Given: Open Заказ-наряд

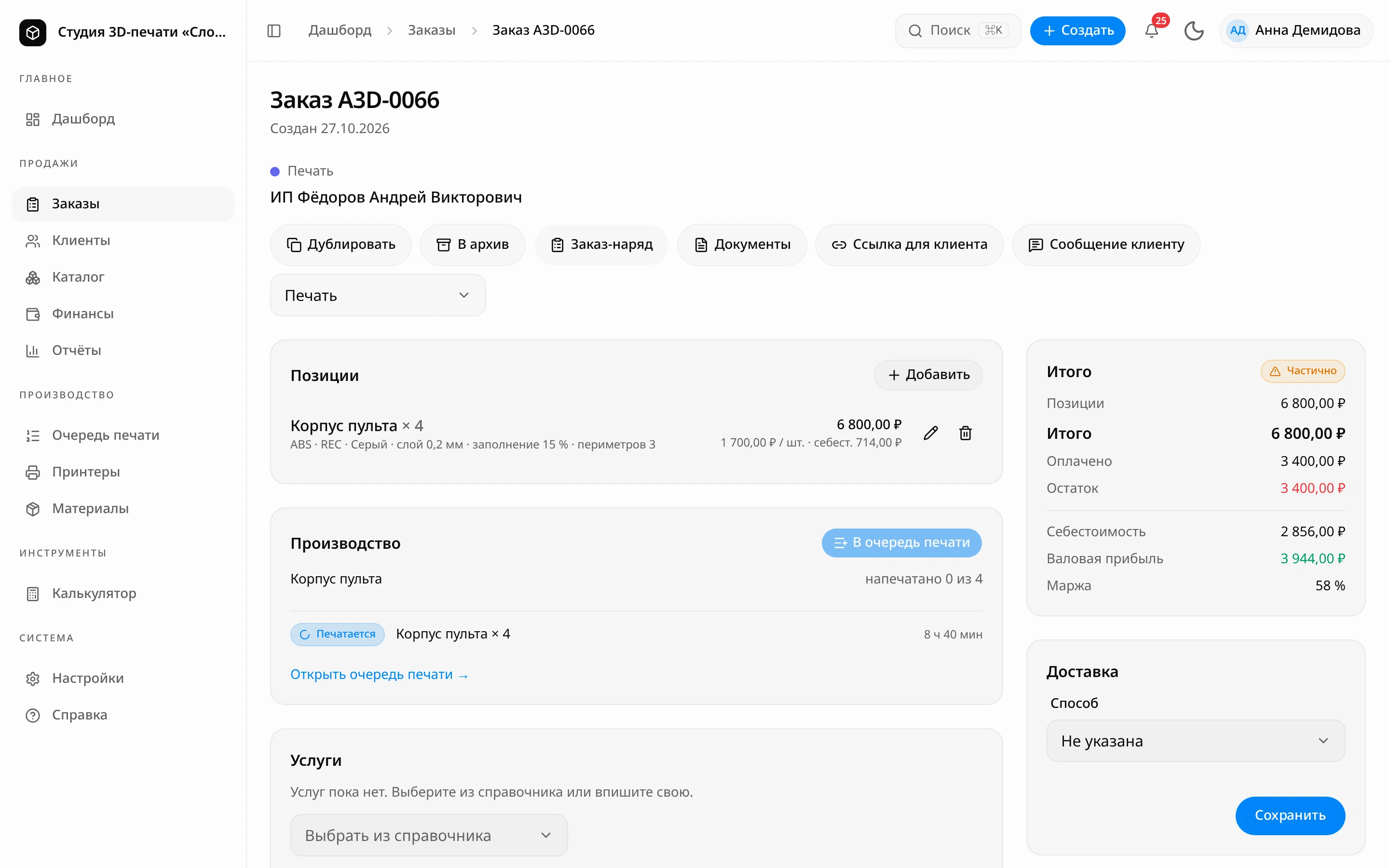Looking at the screenshot, I should coord(601,244).
